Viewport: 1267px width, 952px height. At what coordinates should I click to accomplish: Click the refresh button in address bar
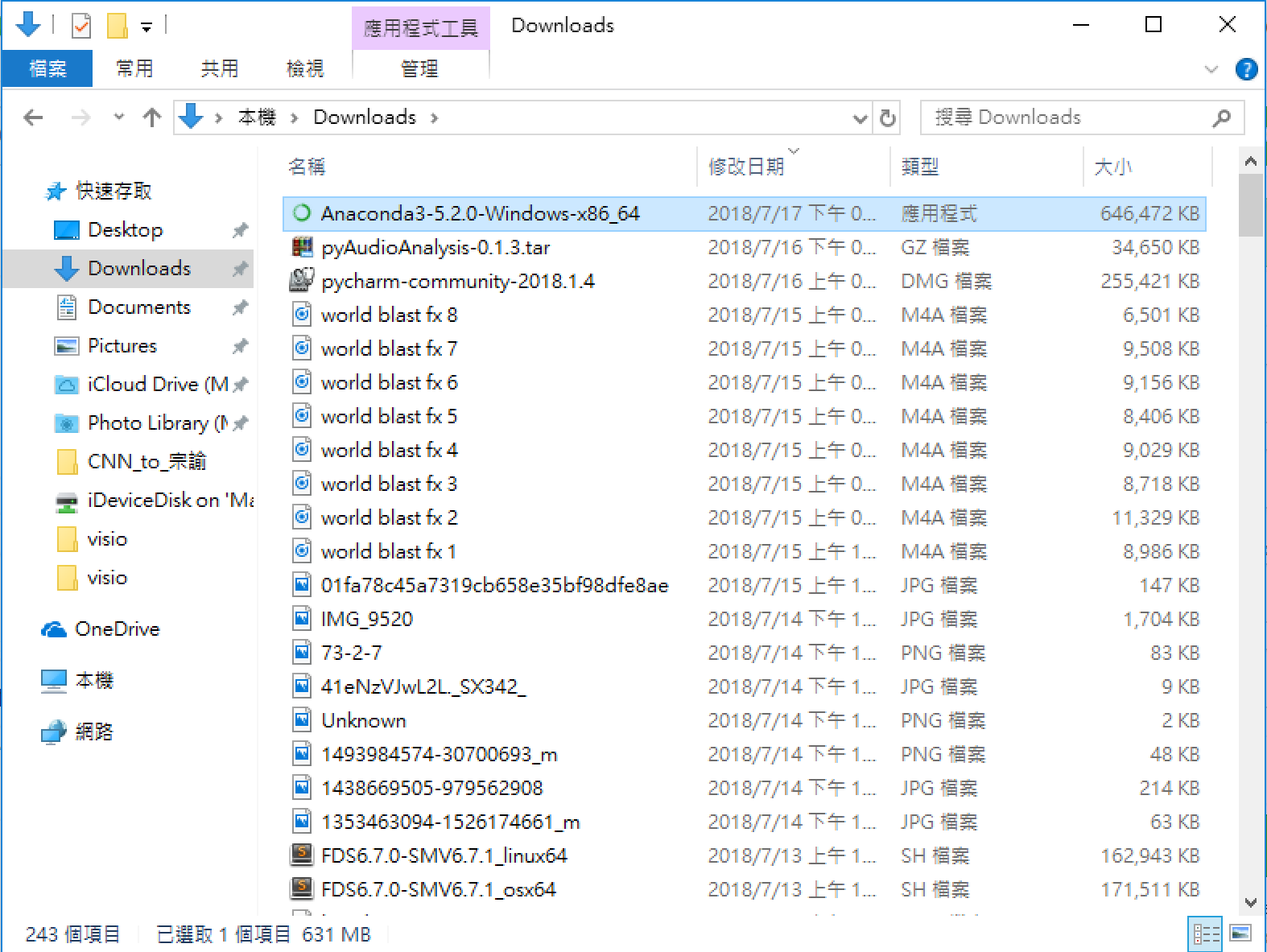point(887,118)
